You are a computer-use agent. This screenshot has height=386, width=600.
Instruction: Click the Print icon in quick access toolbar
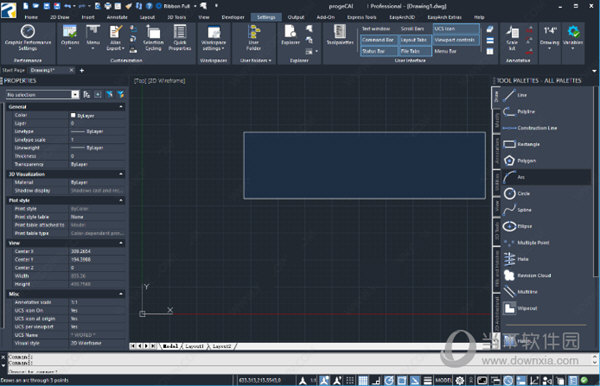108,6
